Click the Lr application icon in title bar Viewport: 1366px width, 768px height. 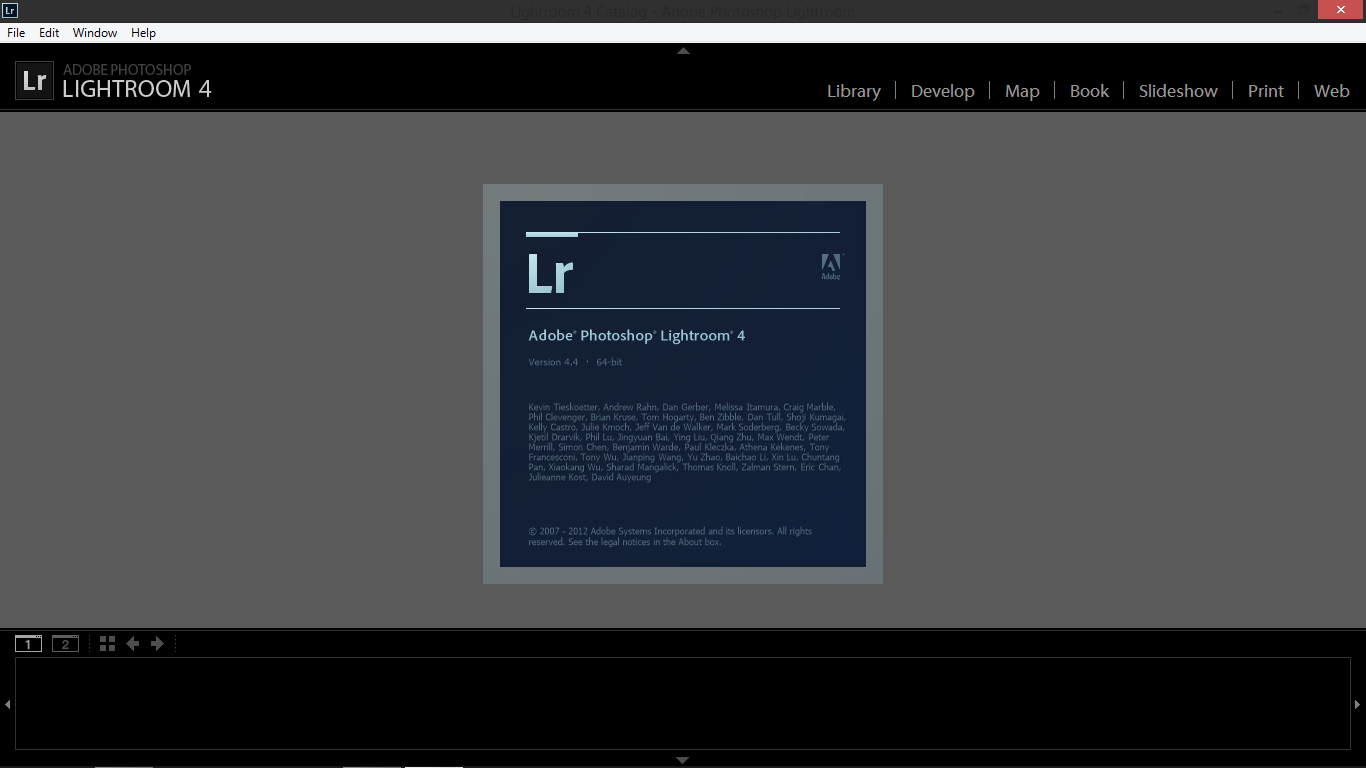click(x=10, y=11)
